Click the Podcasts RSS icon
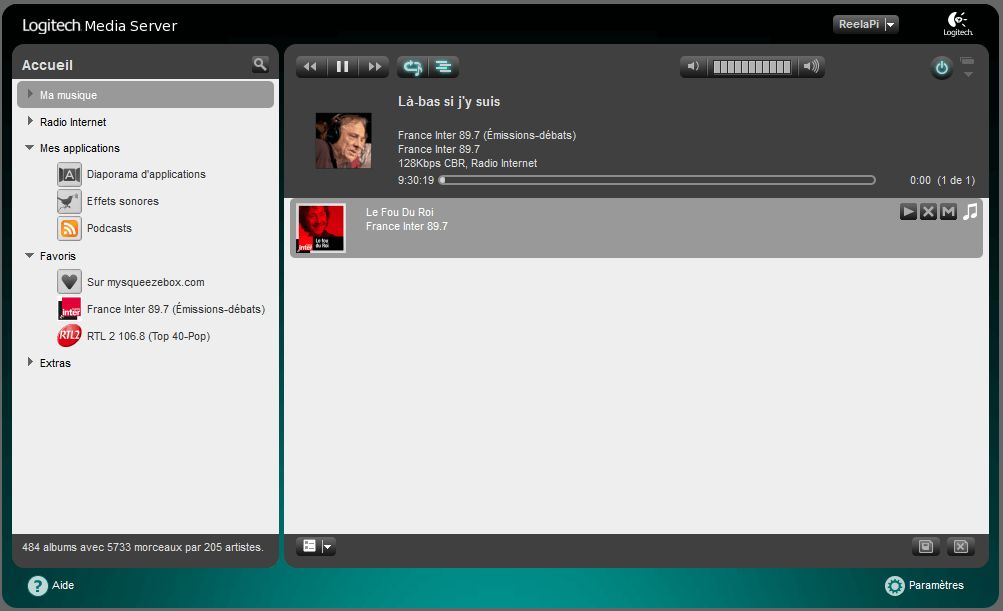Image resolution: width=1003 pixels, height=611 pixels. (x=69, y=228)
